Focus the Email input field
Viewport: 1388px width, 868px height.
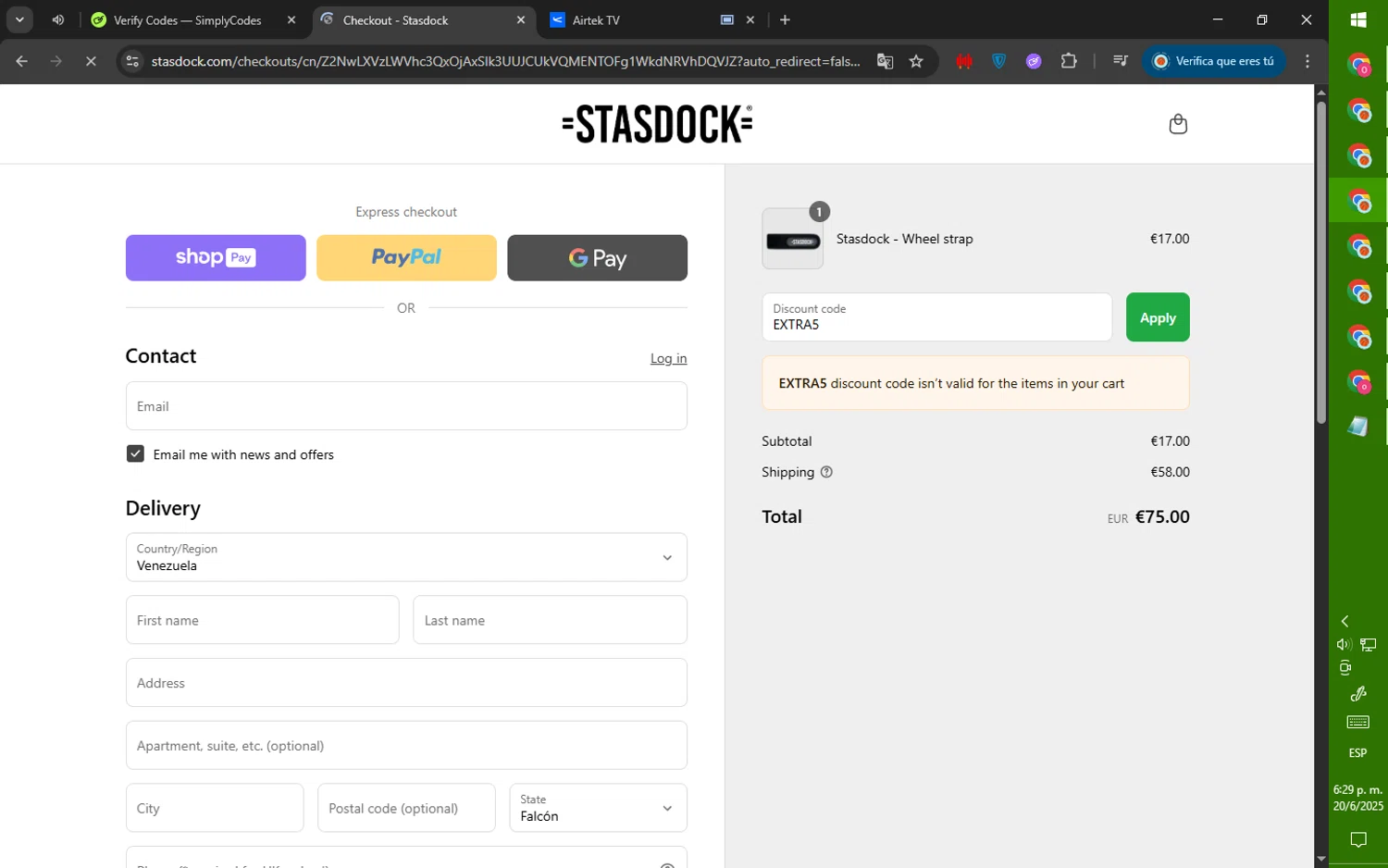(x=406, y=406)
